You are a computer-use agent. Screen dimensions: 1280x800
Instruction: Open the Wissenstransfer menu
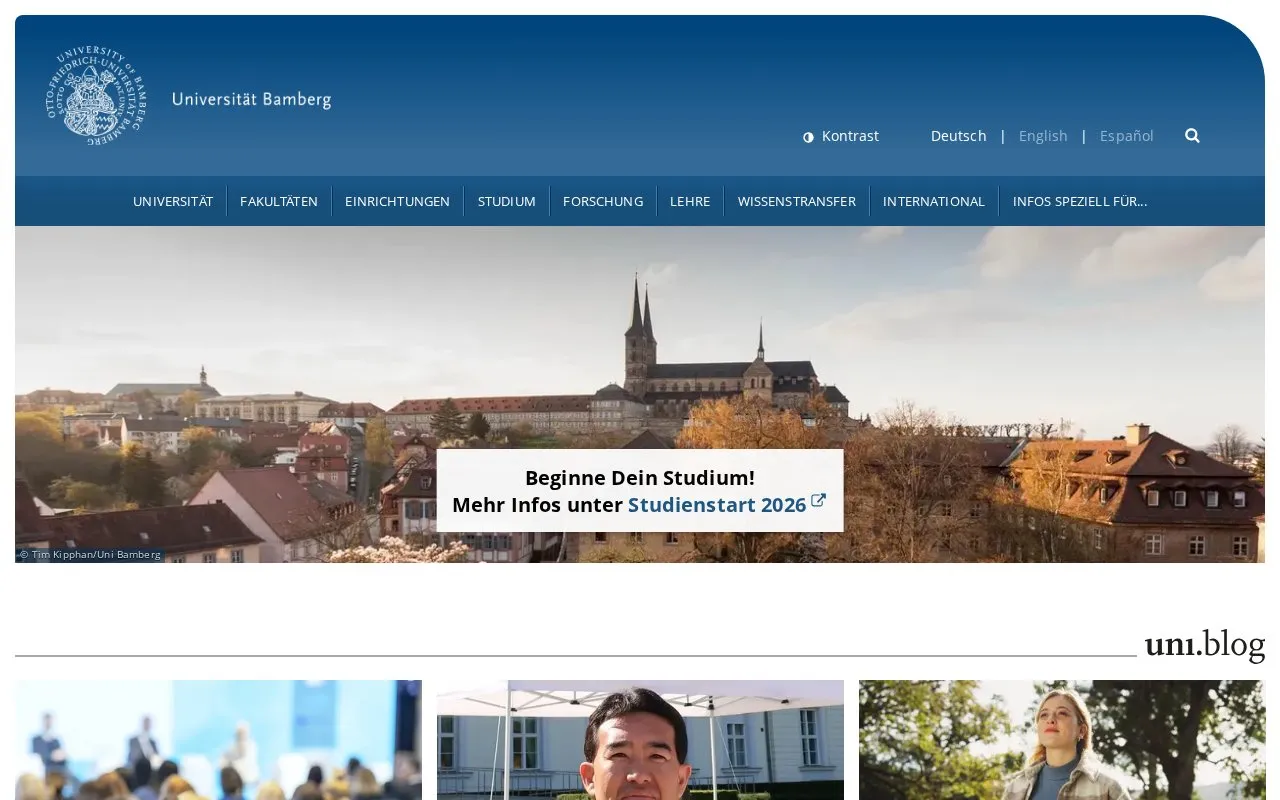click(x=797, y=201)
